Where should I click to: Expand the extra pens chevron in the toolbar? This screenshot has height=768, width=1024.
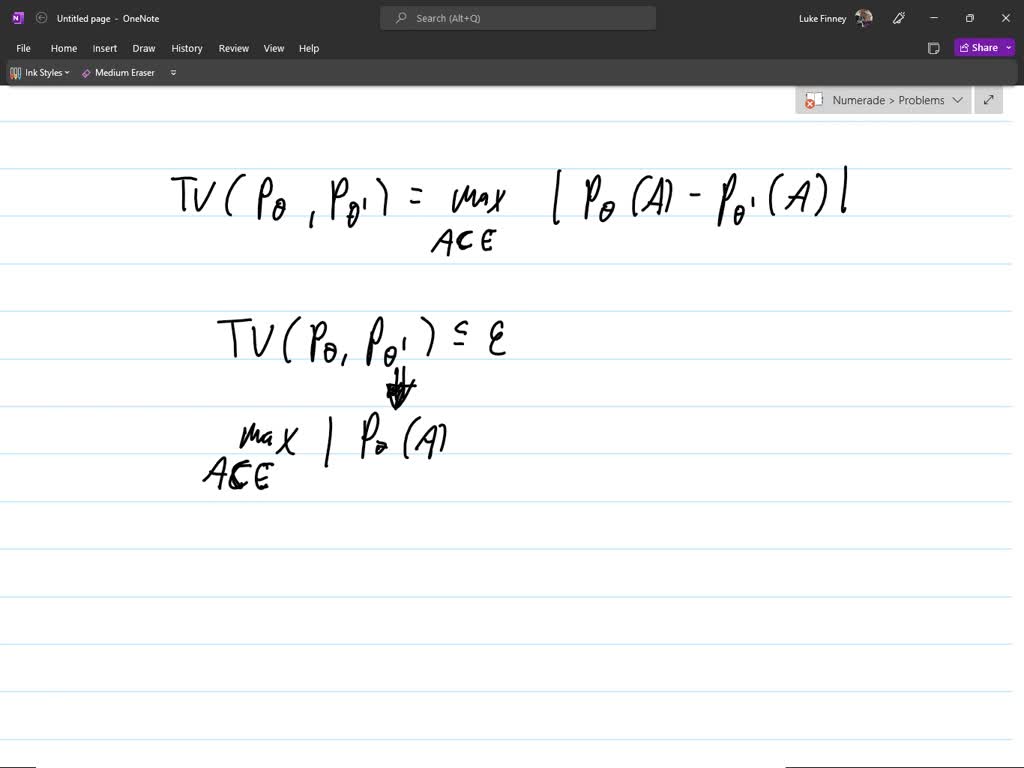tap(172, 72)
